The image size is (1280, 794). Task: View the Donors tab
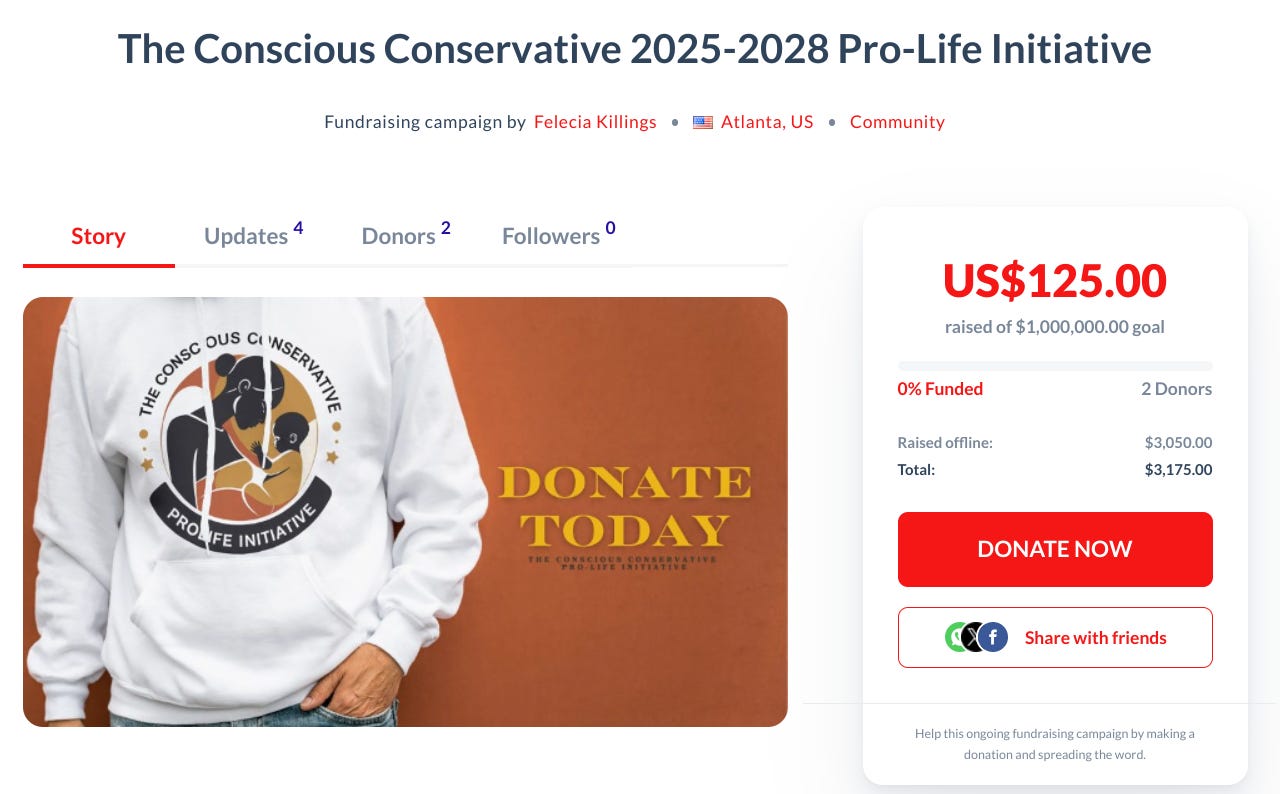click(x=406, y=235)
